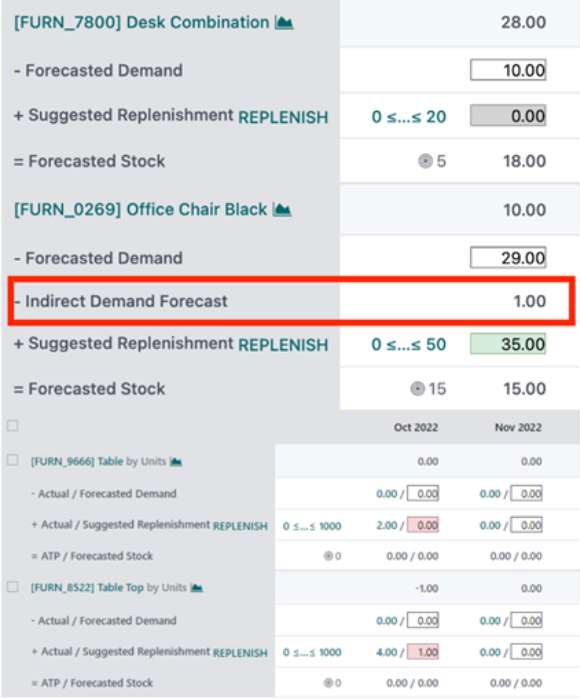Viewport: 580px width, 699px height.
Task: Edit Office Chair forecasted demand field 29.00
Action: click(x=508, y=258)
